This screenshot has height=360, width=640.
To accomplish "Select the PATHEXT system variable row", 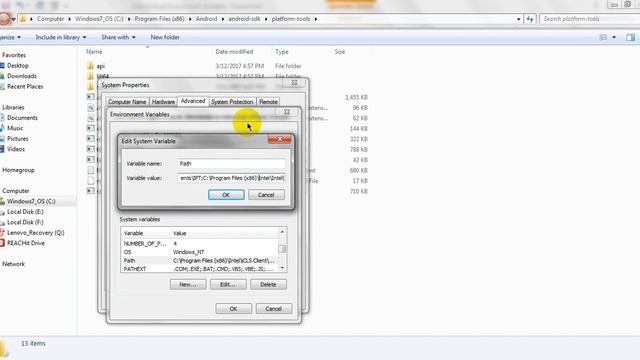I will click(x=200, y=269).
